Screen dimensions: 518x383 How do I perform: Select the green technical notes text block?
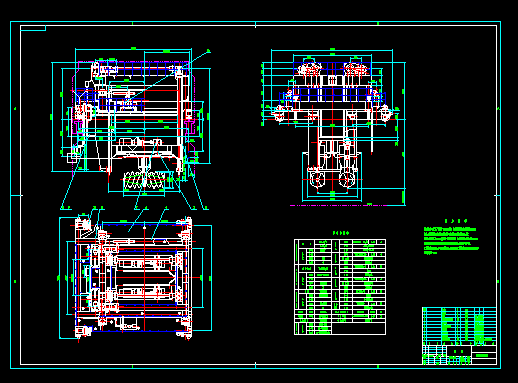point(451,241)
